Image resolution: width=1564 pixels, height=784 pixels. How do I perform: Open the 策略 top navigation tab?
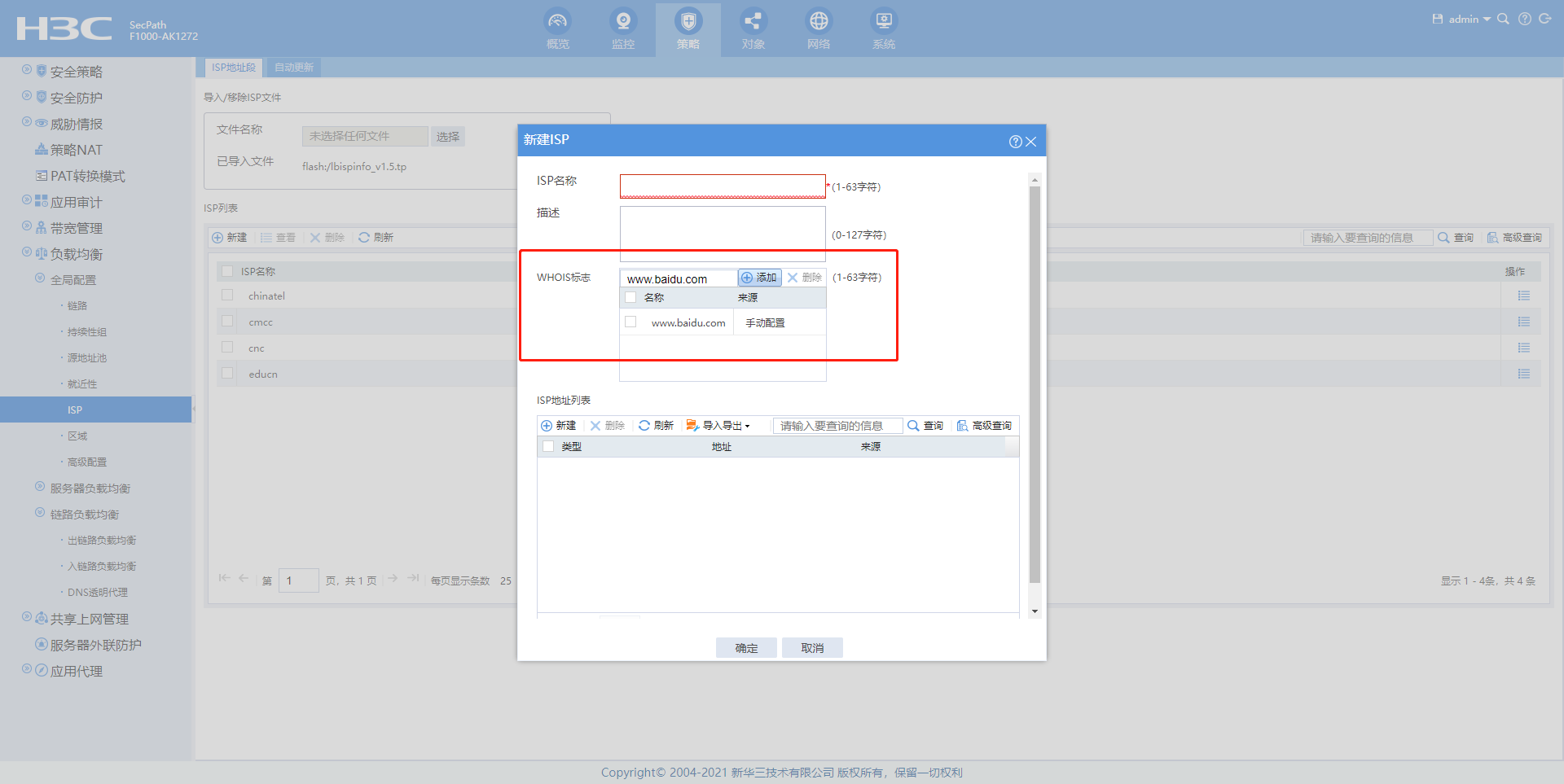688,29
